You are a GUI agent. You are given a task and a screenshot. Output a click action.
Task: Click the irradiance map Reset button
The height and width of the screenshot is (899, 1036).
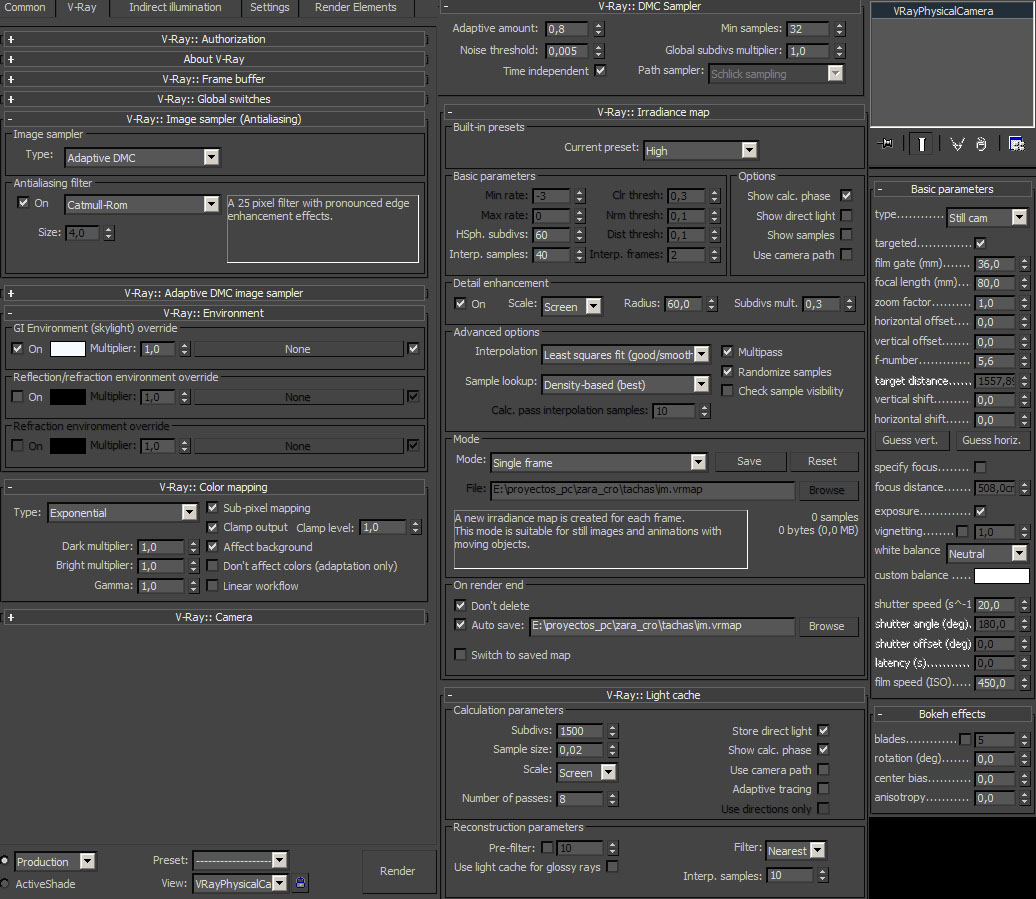(822, 461)
